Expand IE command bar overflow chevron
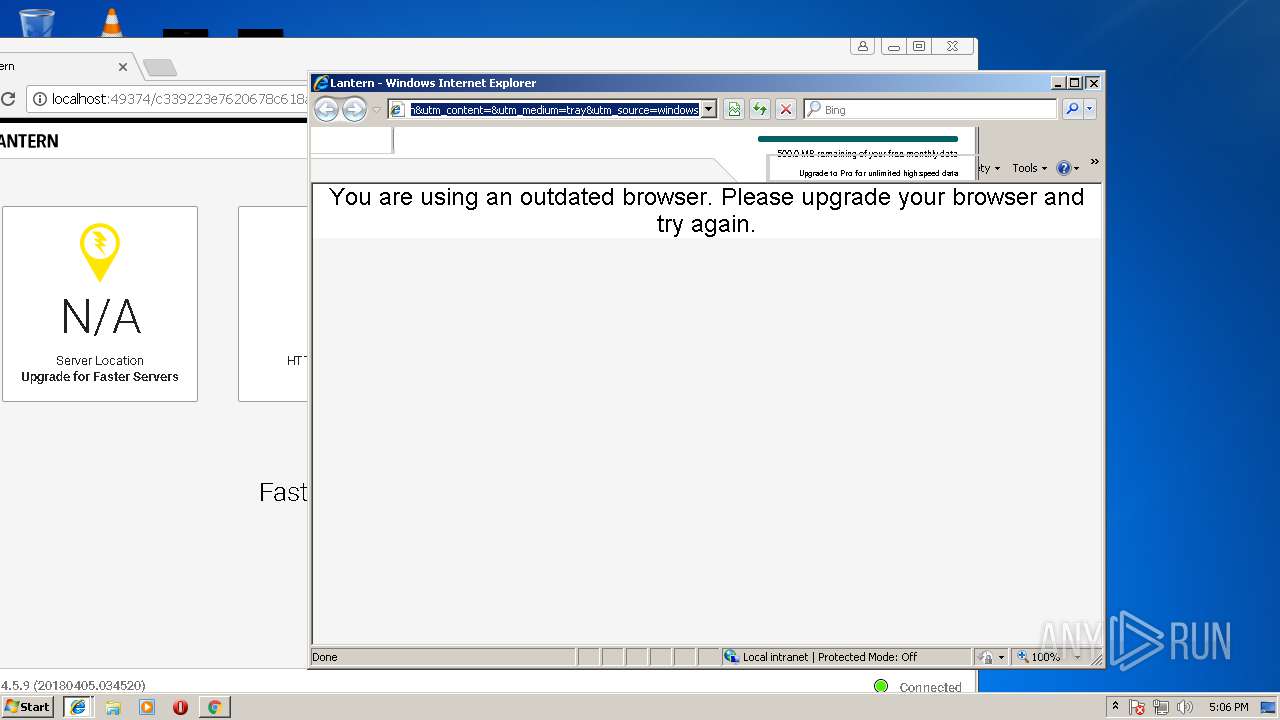The height and width of the screenshot is (720, 1280). [x=1094, y=162]
